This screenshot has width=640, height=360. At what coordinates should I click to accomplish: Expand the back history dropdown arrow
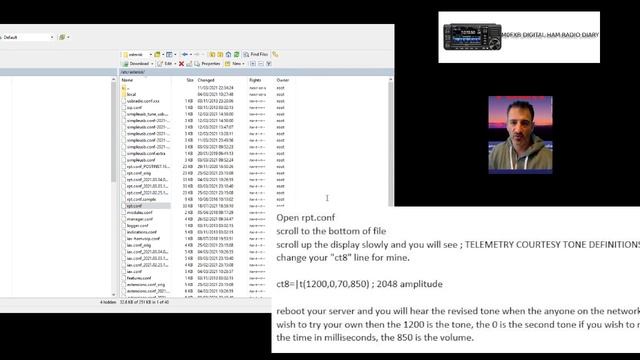(x=191, y=54)
